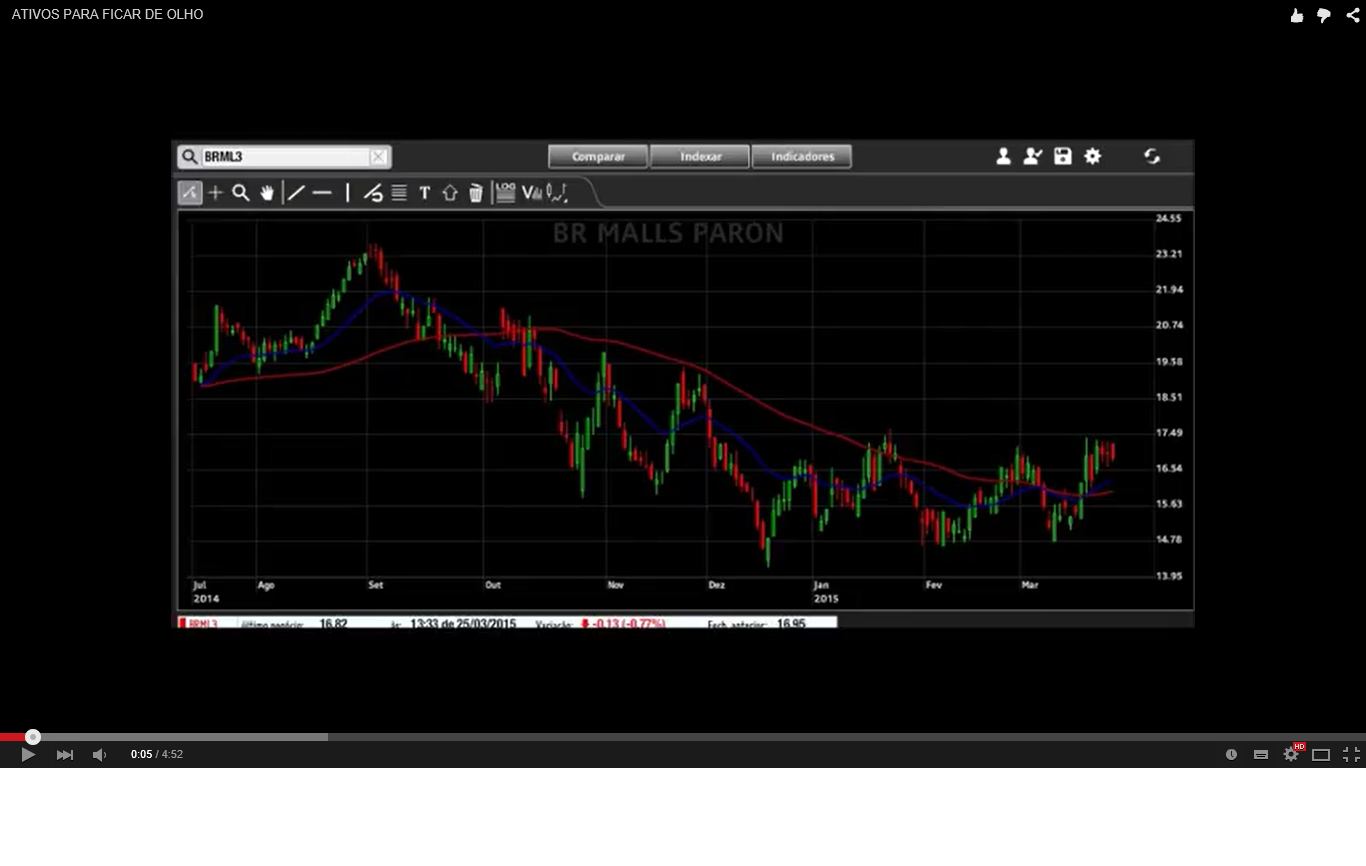Viewport: 1366px width, 866px height.
Task: Open the video quality settings gear
Action: 1291,755
